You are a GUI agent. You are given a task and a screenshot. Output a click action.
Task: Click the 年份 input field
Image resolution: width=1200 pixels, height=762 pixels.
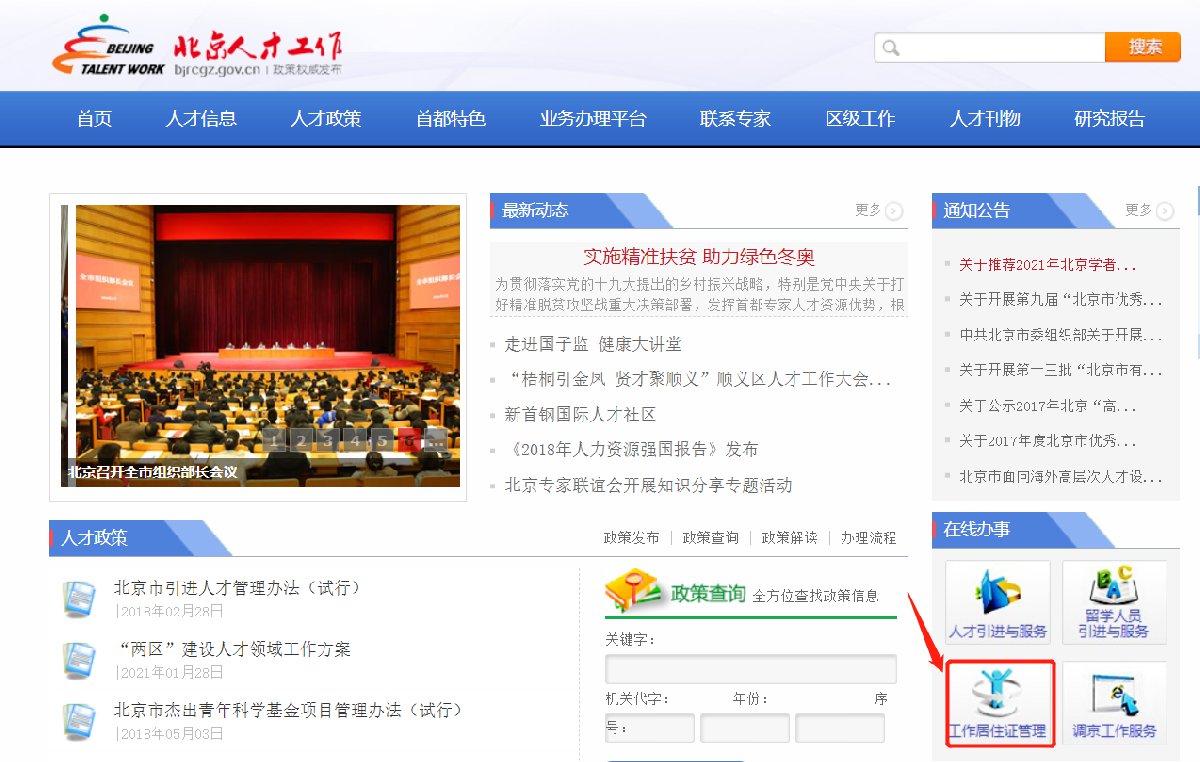(745, 728)
